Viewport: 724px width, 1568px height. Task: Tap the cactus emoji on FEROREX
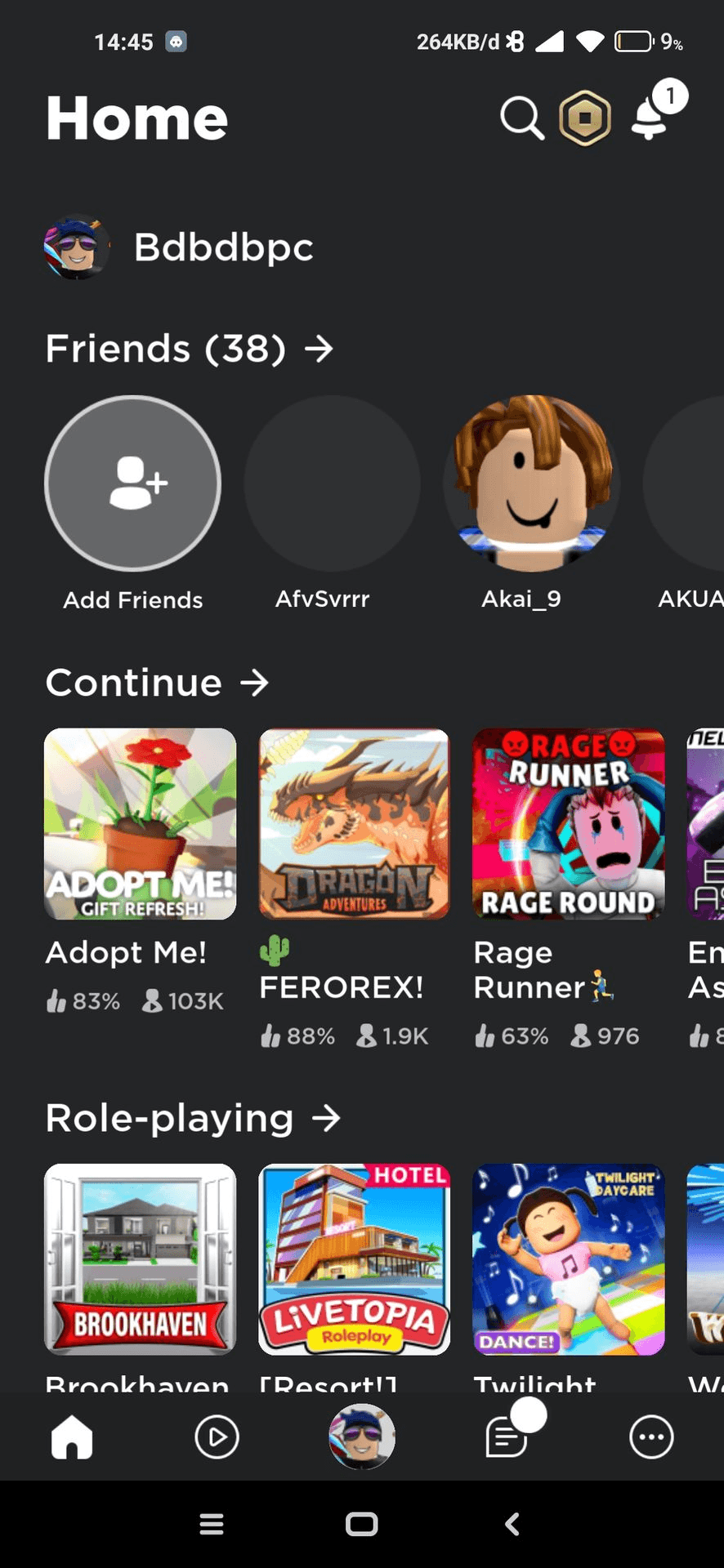point(275,951)
